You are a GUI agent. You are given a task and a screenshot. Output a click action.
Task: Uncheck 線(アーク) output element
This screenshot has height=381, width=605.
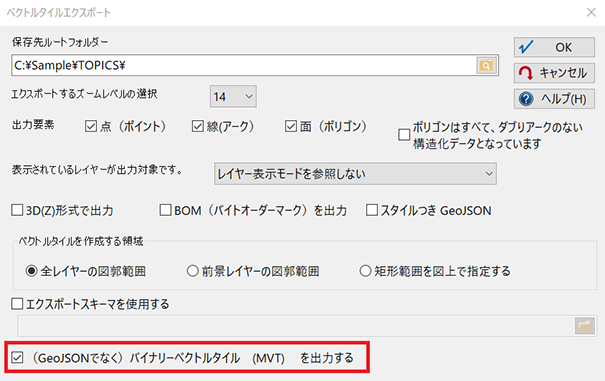198,126
